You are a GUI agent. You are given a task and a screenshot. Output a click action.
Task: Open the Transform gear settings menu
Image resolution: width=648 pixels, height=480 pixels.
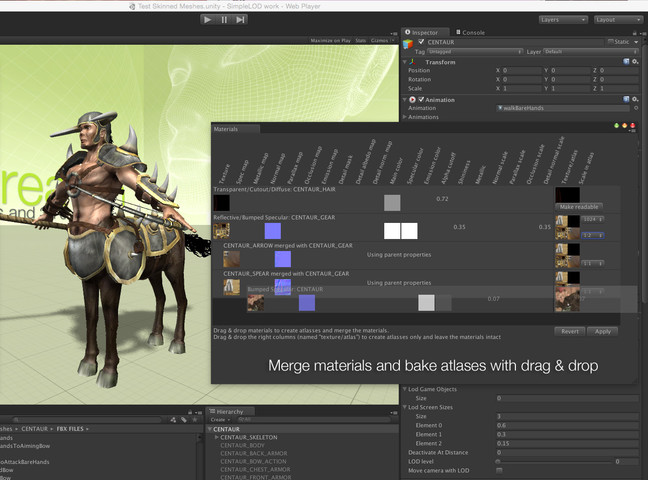pyautogui.click(x=635, y=62)
